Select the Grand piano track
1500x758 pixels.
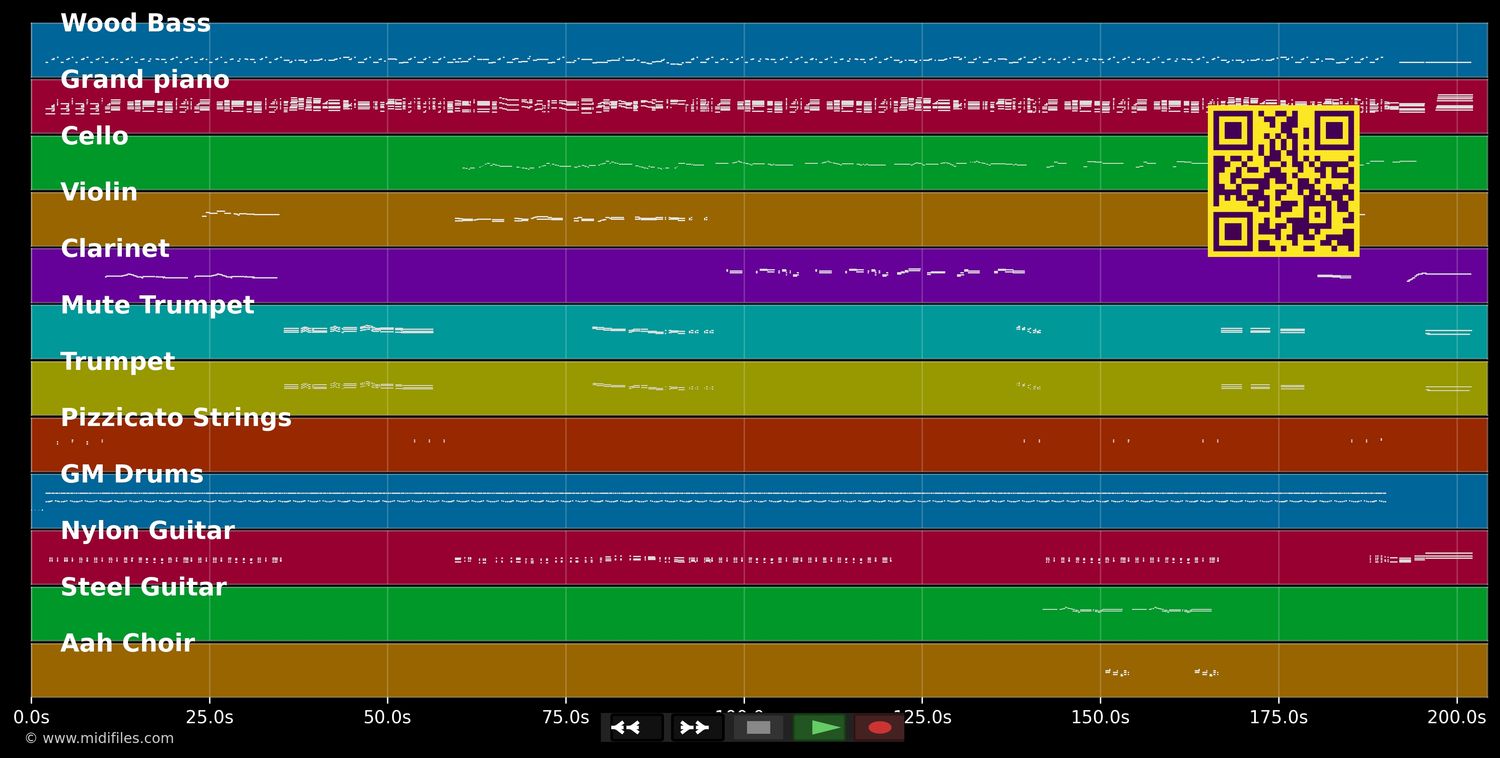click(x=145, y=80)
